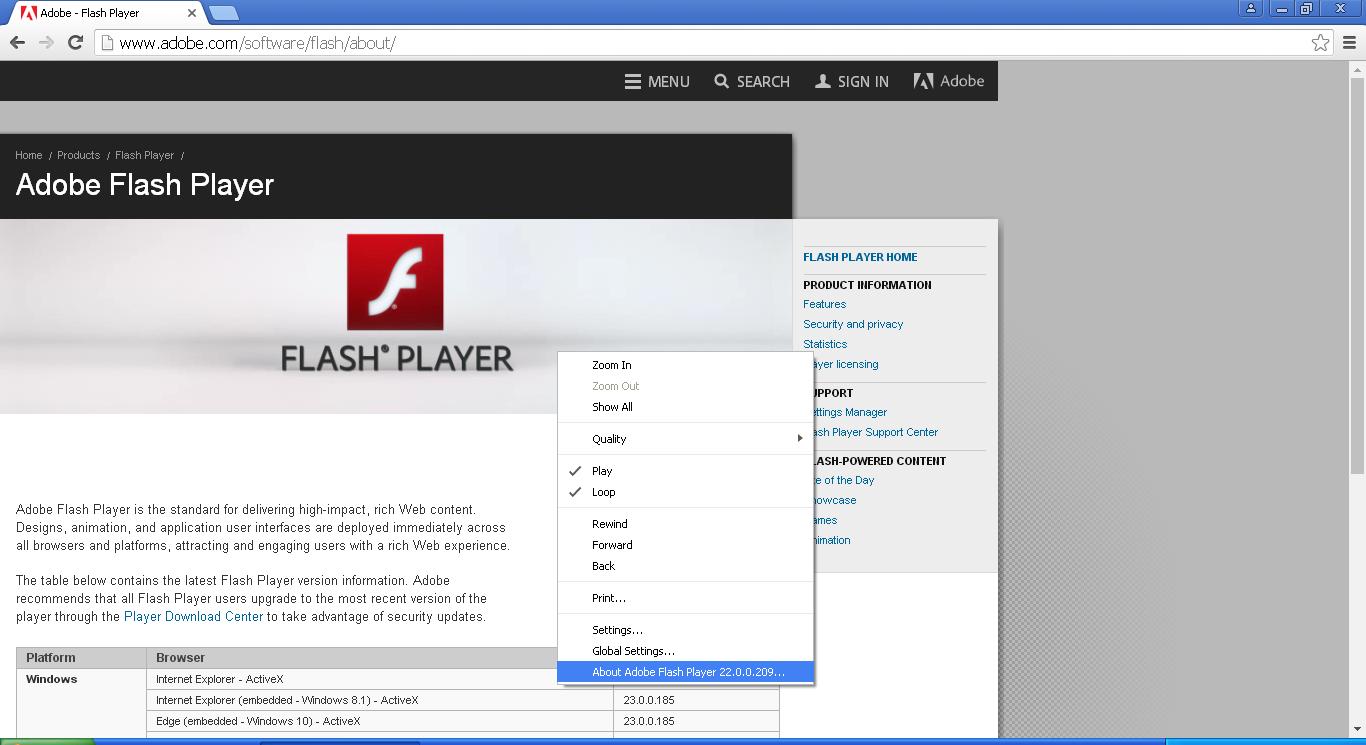The width and height of the screenshot is (1366, 745).
Task: Click the page's vertical scrollbar thumb
Action: pos(1357,275)
